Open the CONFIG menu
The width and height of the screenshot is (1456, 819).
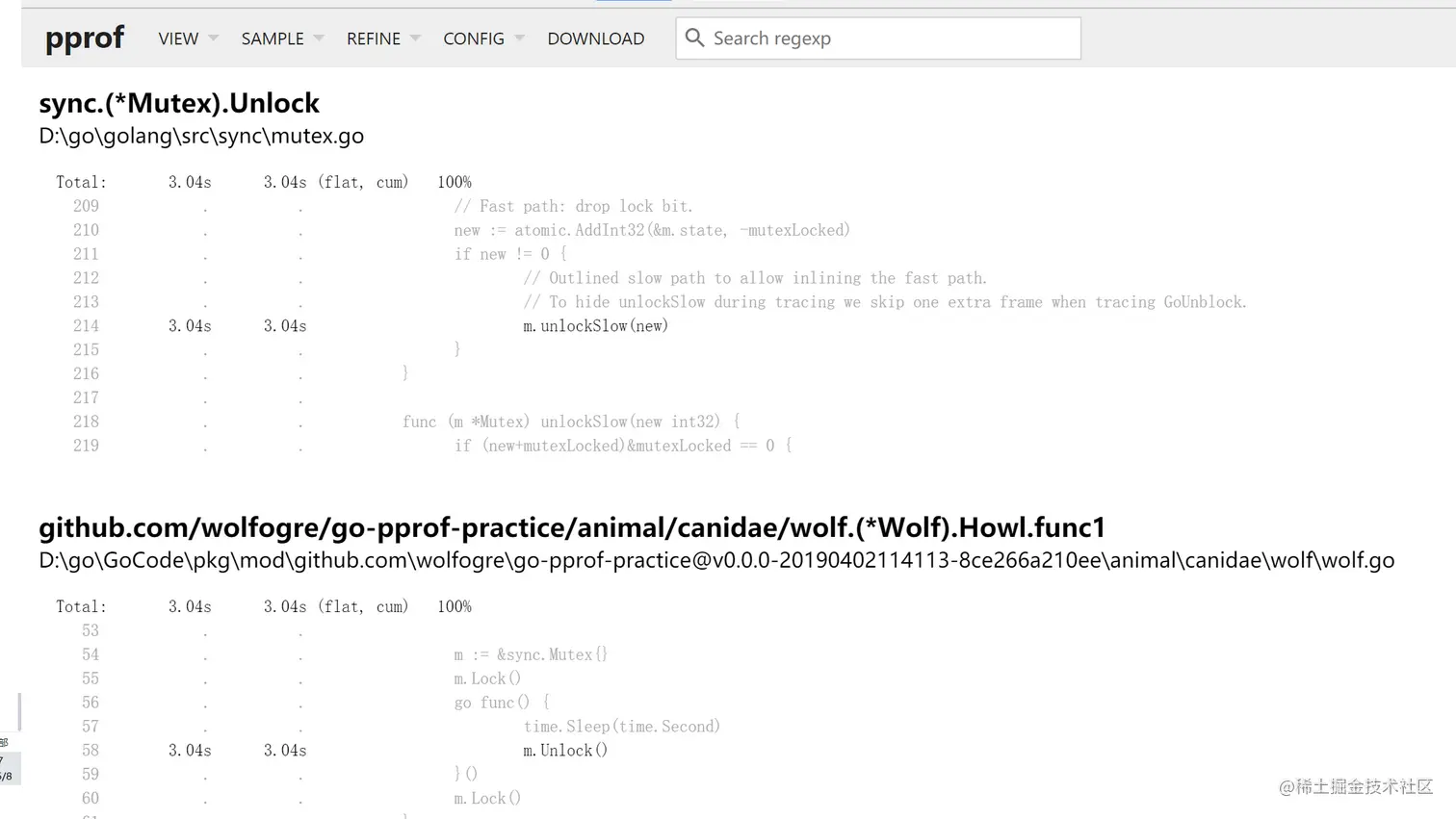click(473, 38)
